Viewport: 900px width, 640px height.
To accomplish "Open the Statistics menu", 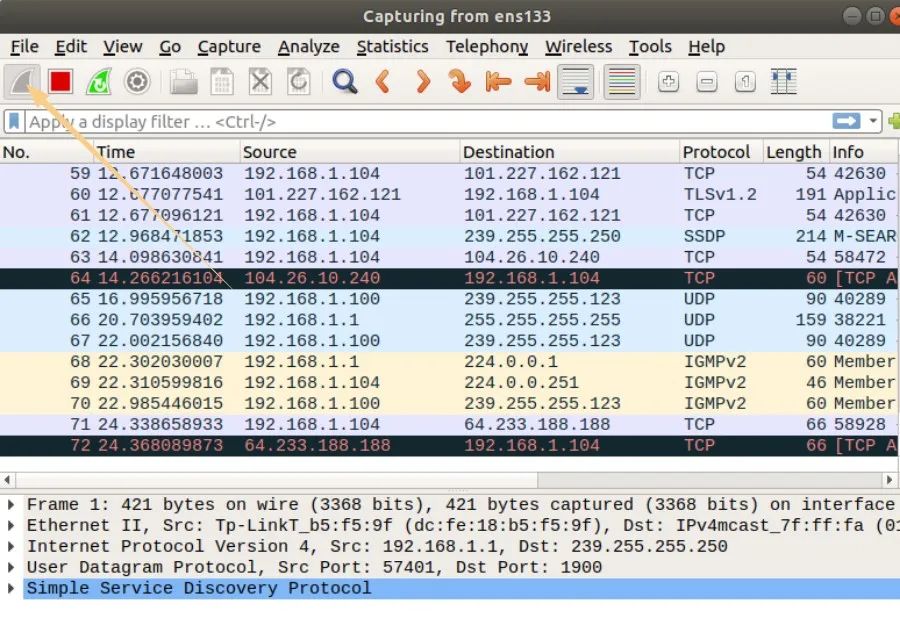I will pos(393,46).
